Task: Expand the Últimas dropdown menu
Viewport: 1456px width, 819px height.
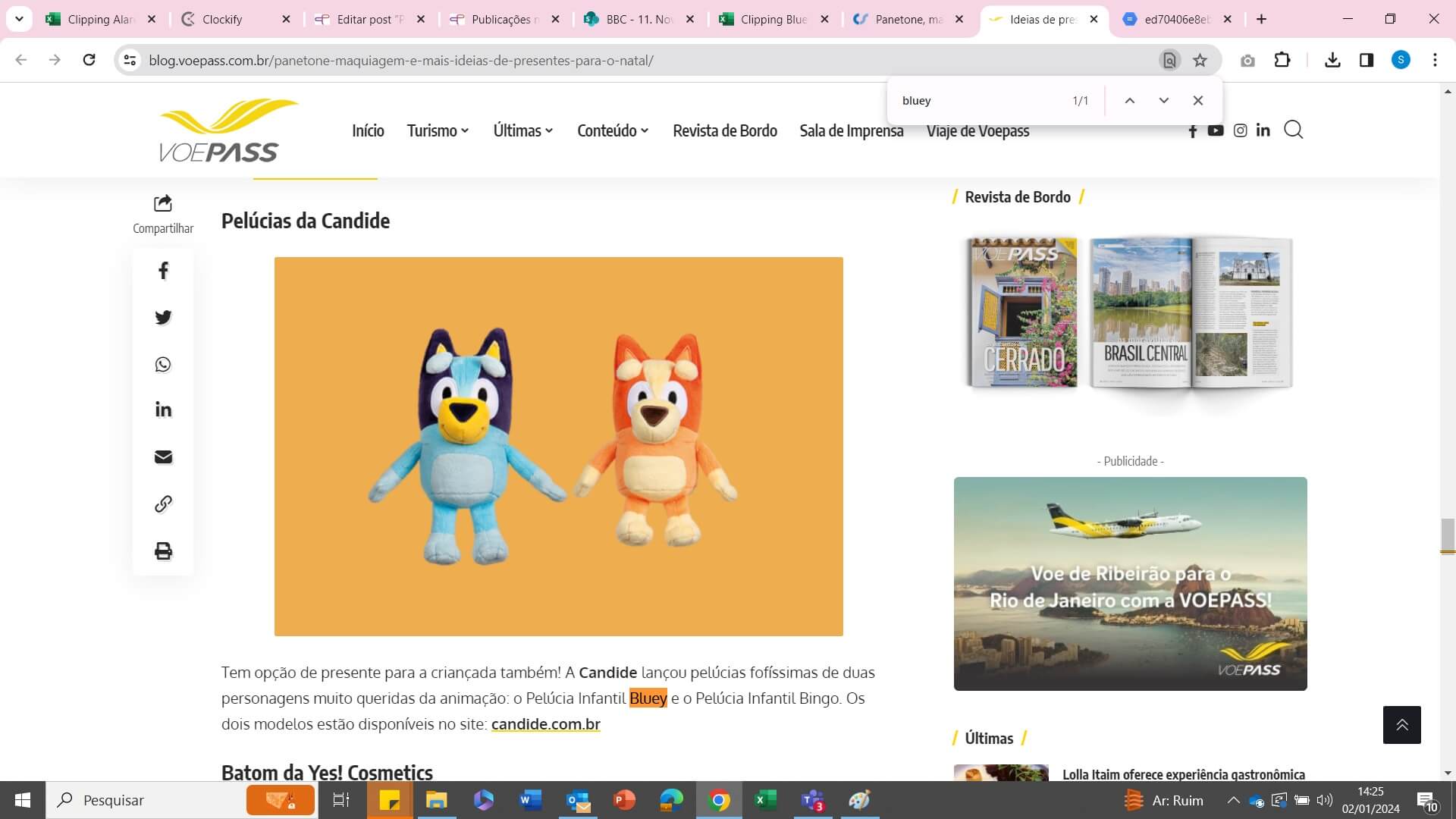Action: [x=523, y=131]
